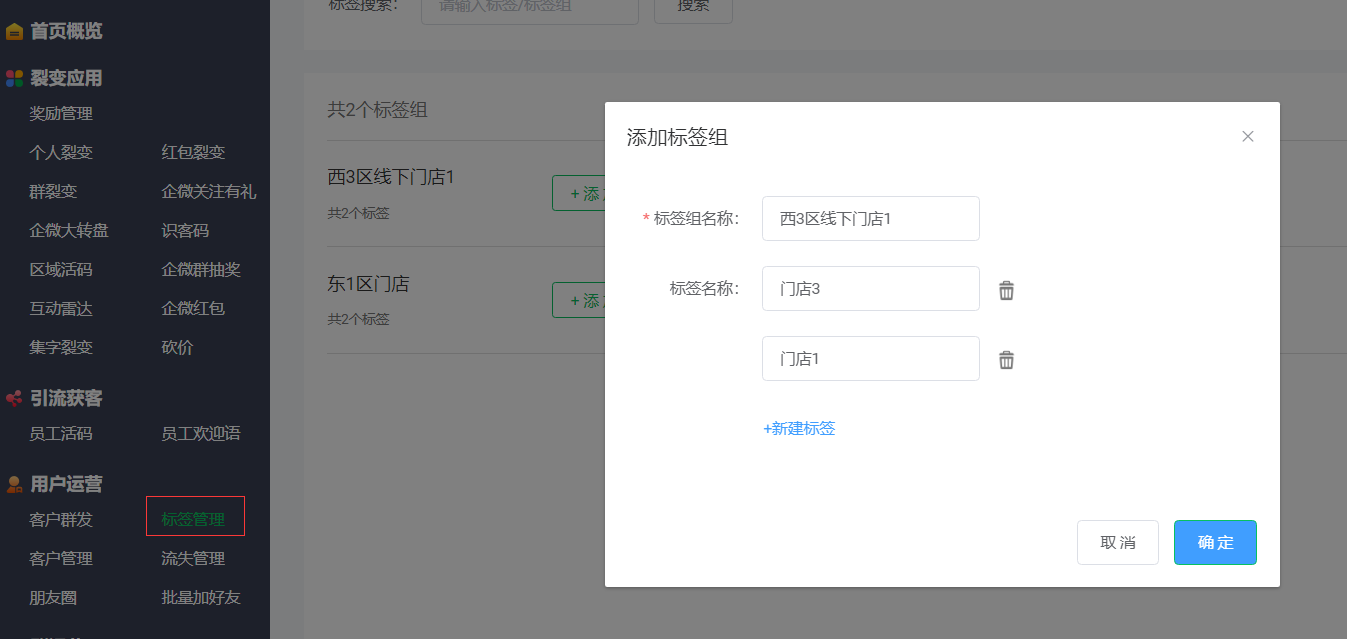
Task: Click the 共2个标签组 heading
Action: 378,110
